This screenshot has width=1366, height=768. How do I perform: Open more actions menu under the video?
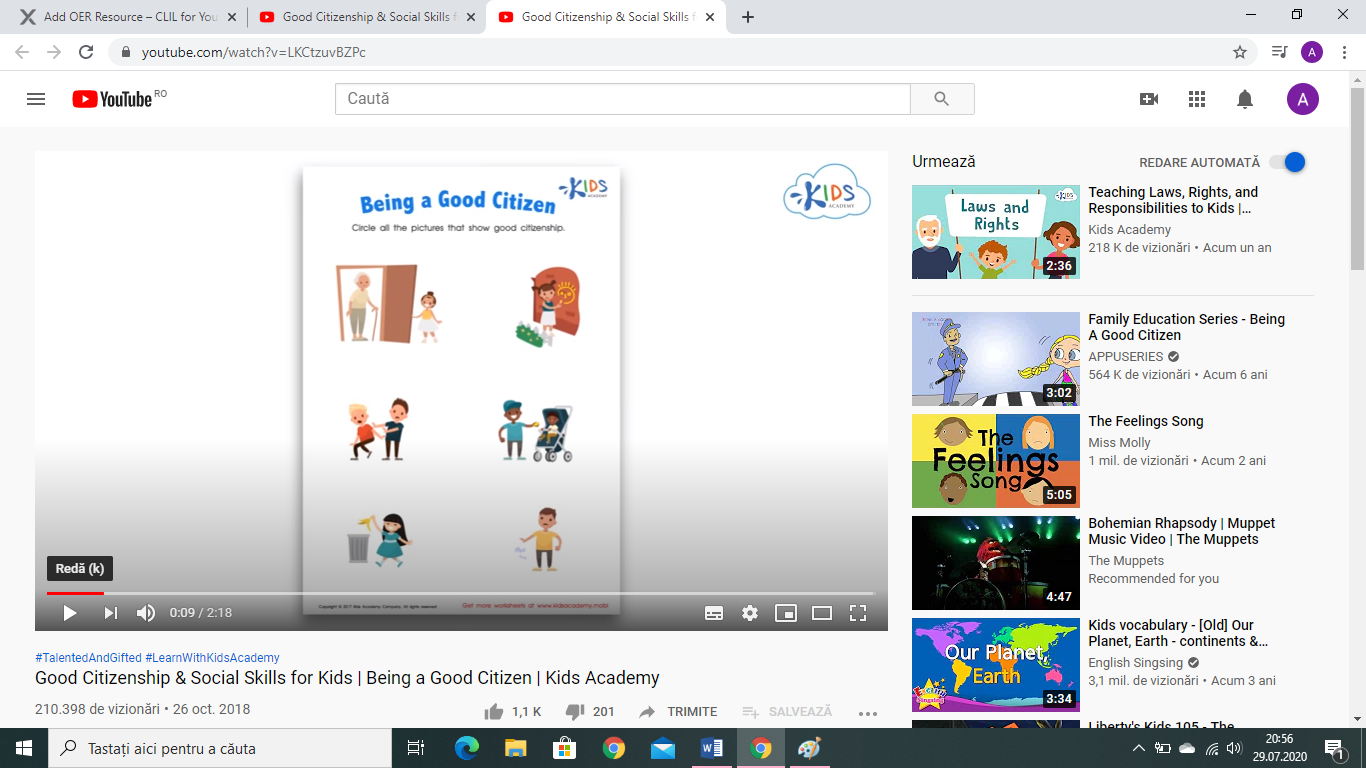coord(868,712)
